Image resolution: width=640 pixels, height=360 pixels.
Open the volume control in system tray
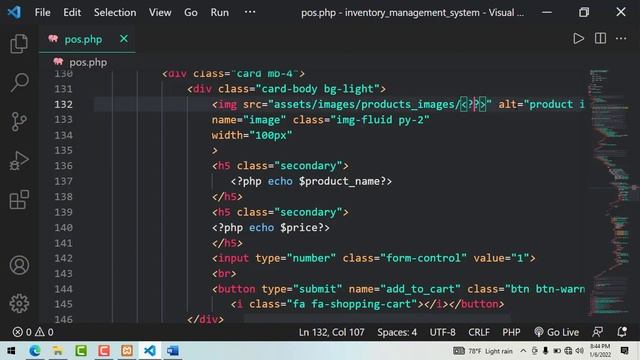(x=579, y=351)
